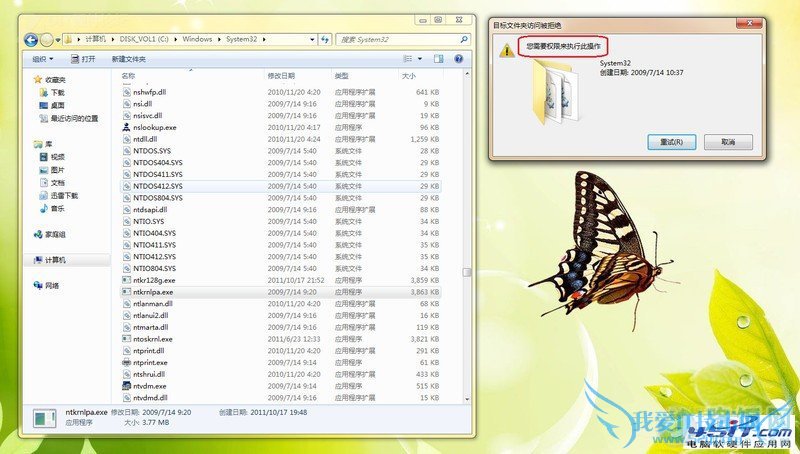Select the ntoskrnl.exe file icon

[x=127, y=339]
